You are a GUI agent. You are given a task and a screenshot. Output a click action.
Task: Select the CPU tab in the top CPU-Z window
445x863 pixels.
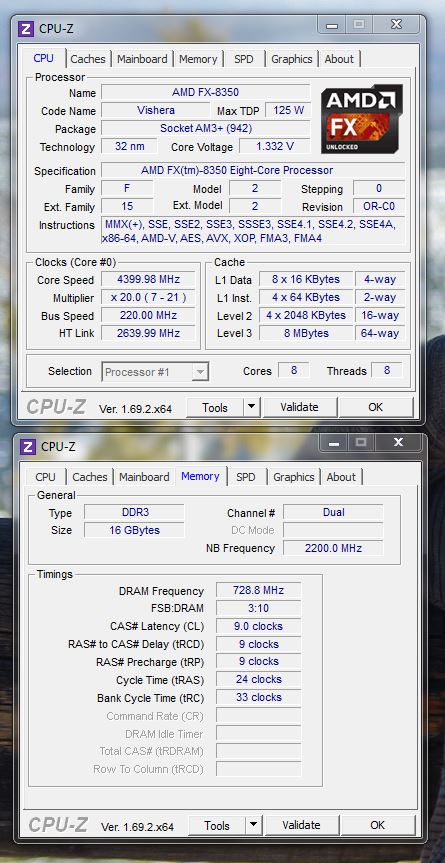pyautogui.click(x=43, y=58)
